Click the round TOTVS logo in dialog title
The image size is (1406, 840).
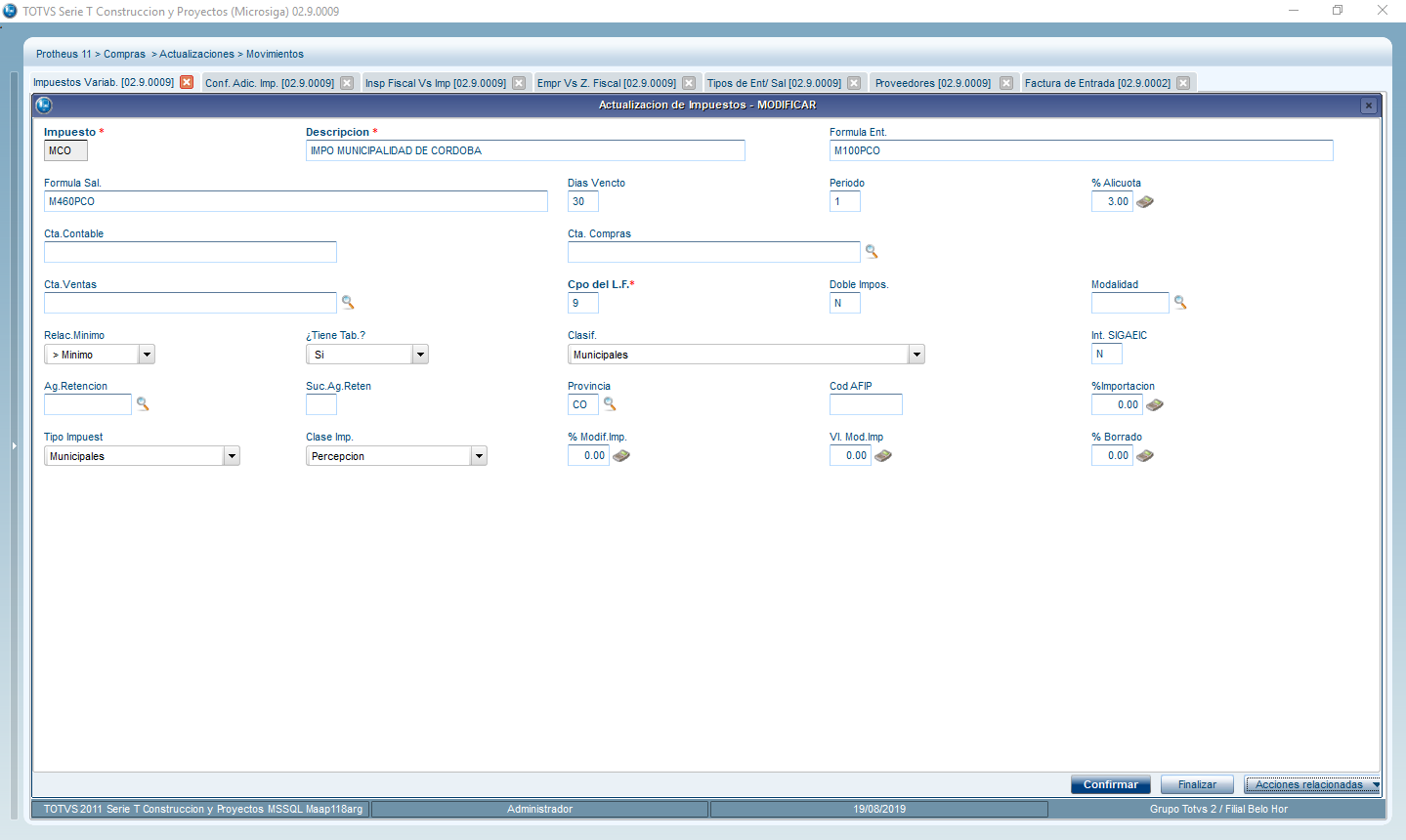pyautogui.click(x=44, y=105)
